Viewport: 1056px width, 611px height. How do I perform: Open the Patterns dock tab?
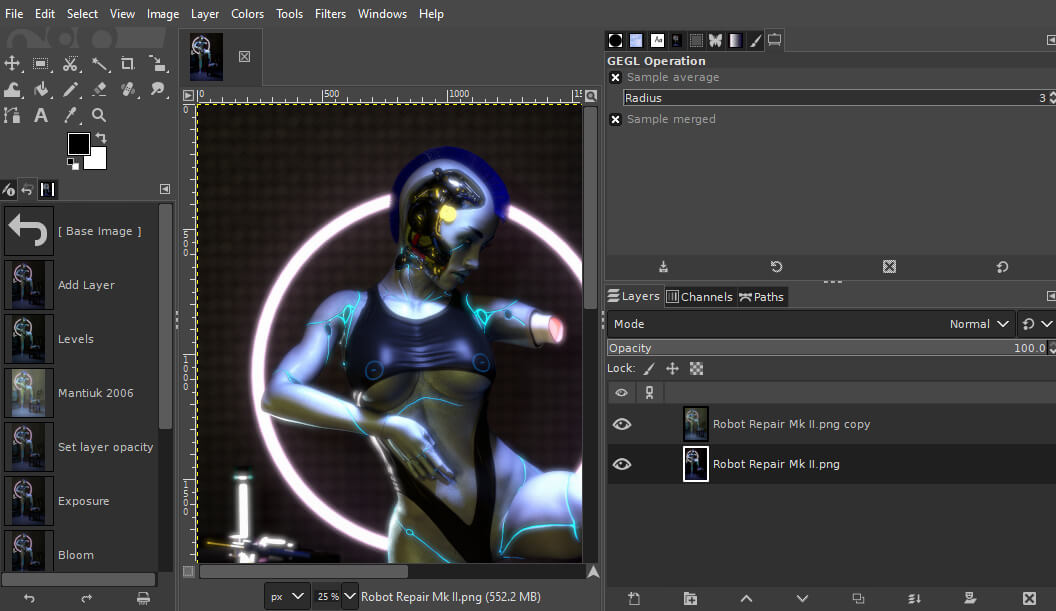coord(636,40)
